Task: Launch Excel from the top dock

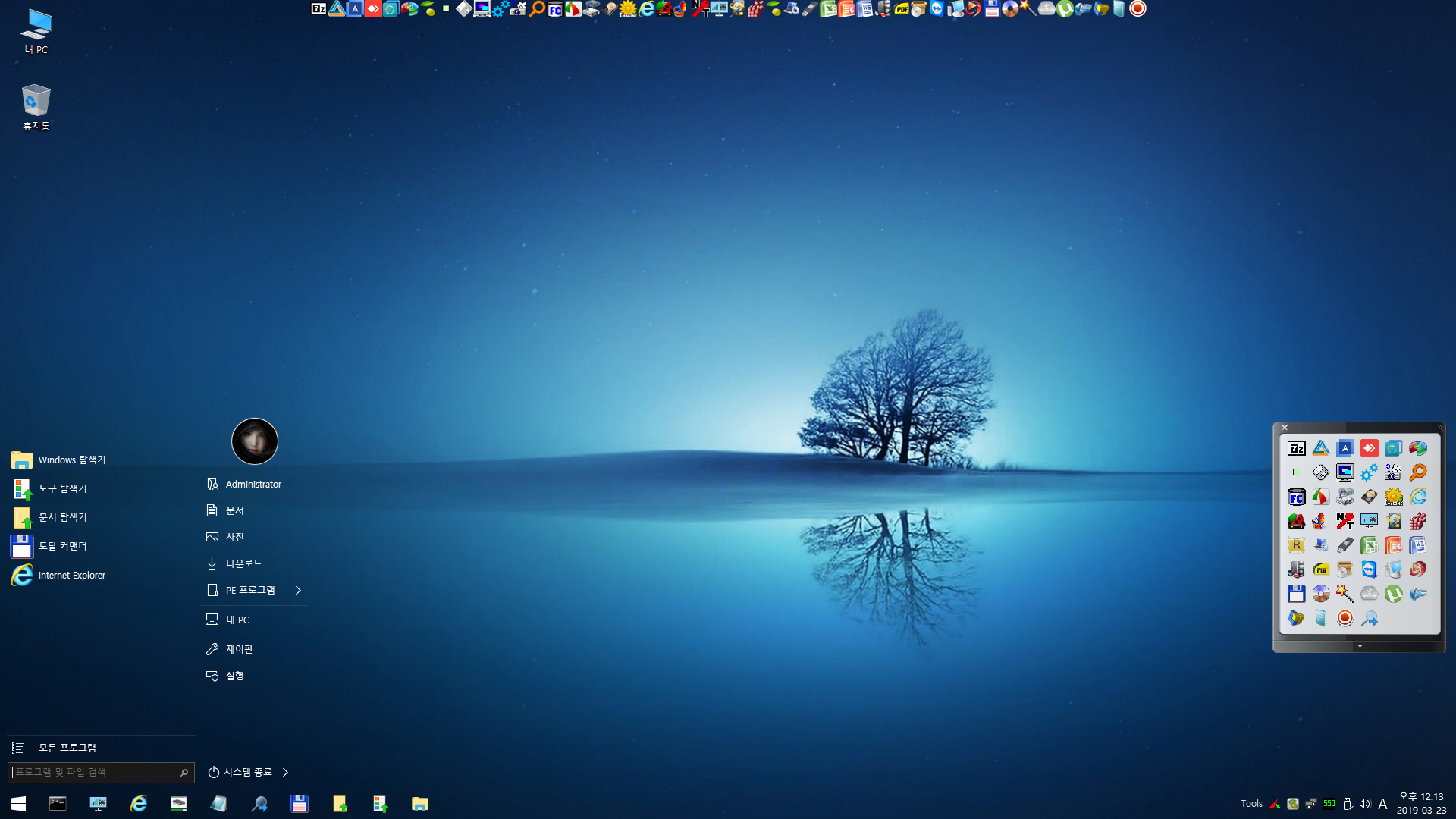Action: (828, 8)
